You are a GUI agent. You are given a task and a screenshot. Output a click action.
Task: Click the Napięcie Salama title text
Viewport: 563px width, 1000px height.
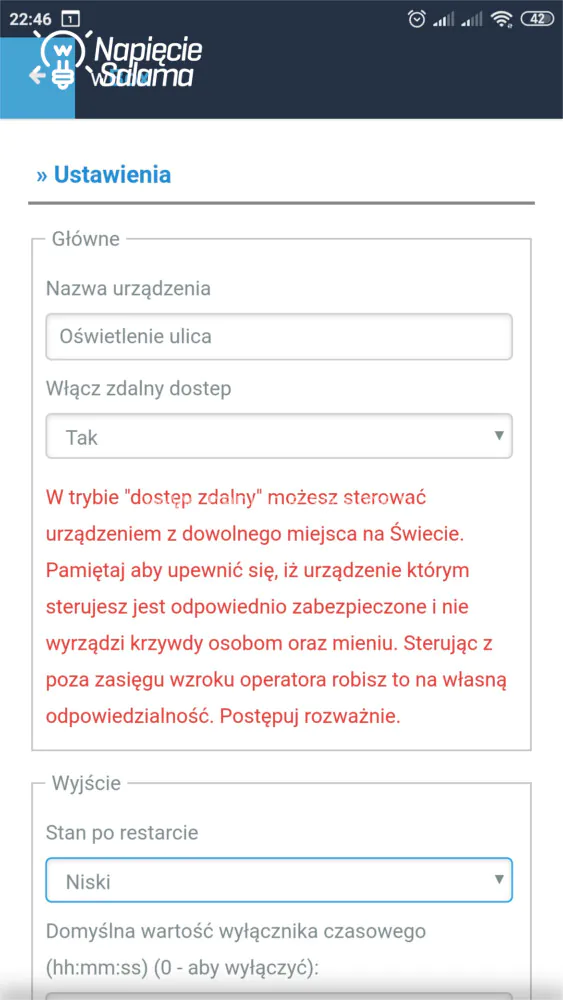[148, 62]
